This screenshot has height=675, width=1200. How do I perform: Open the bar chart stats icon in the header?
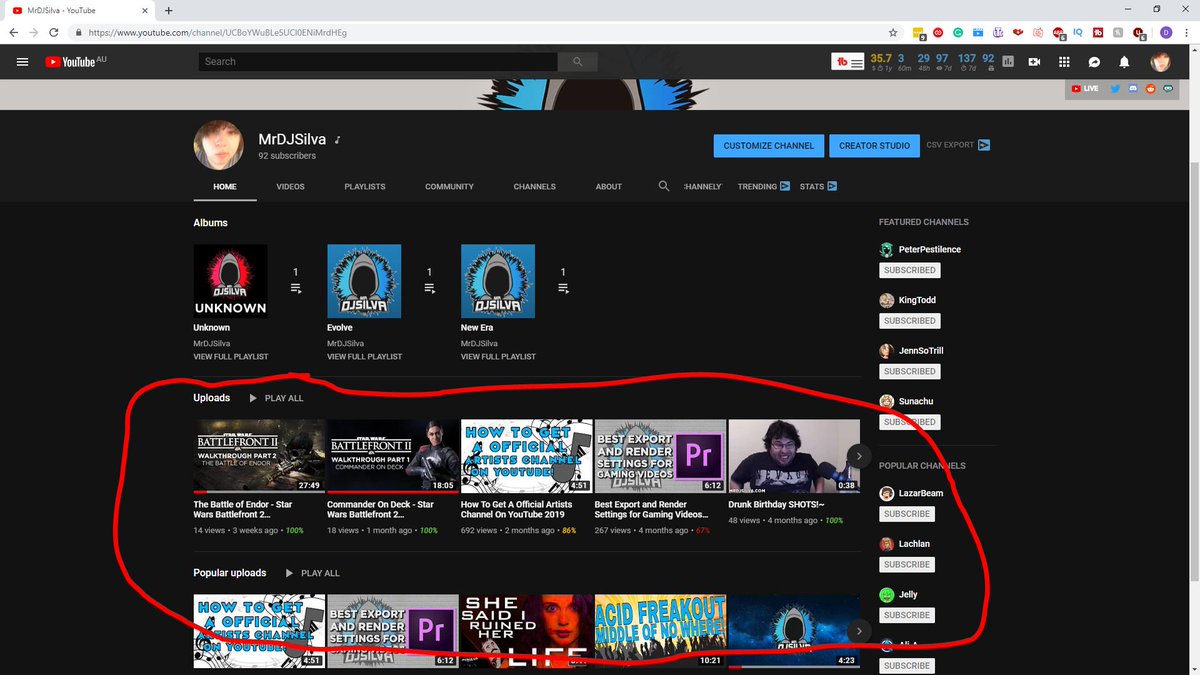[x=1007, y=62]
